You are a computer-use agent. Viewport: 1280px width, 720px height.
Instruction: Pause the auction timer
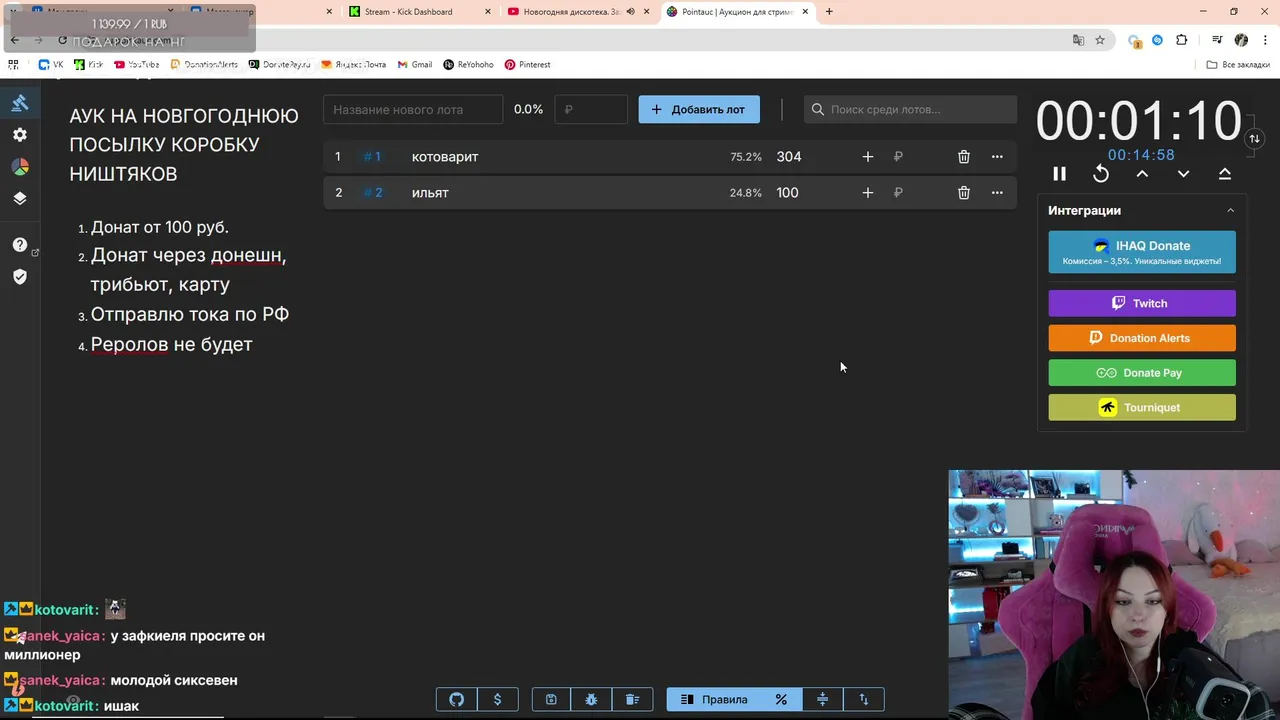pyautogui.click(x=1060, y=174)
